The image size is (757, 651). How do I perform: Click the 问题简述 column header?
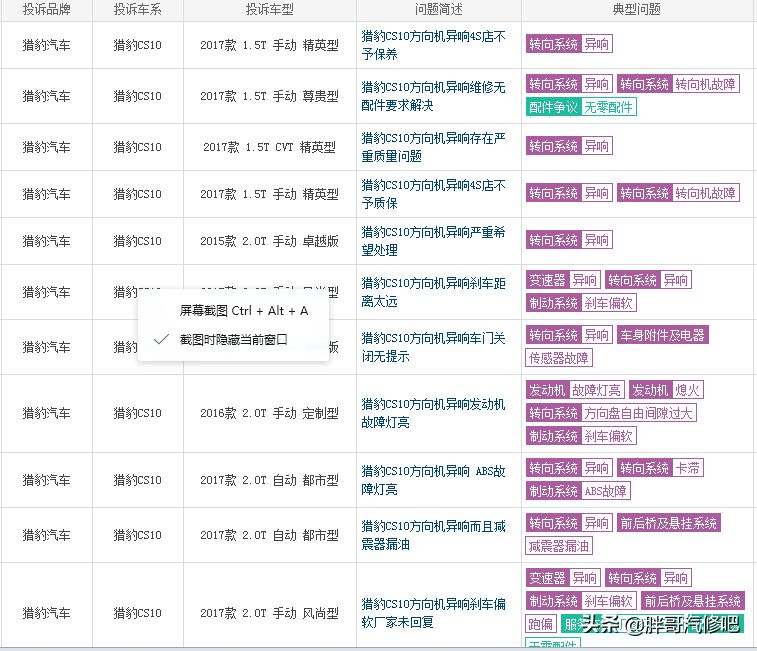click(438, 10)
